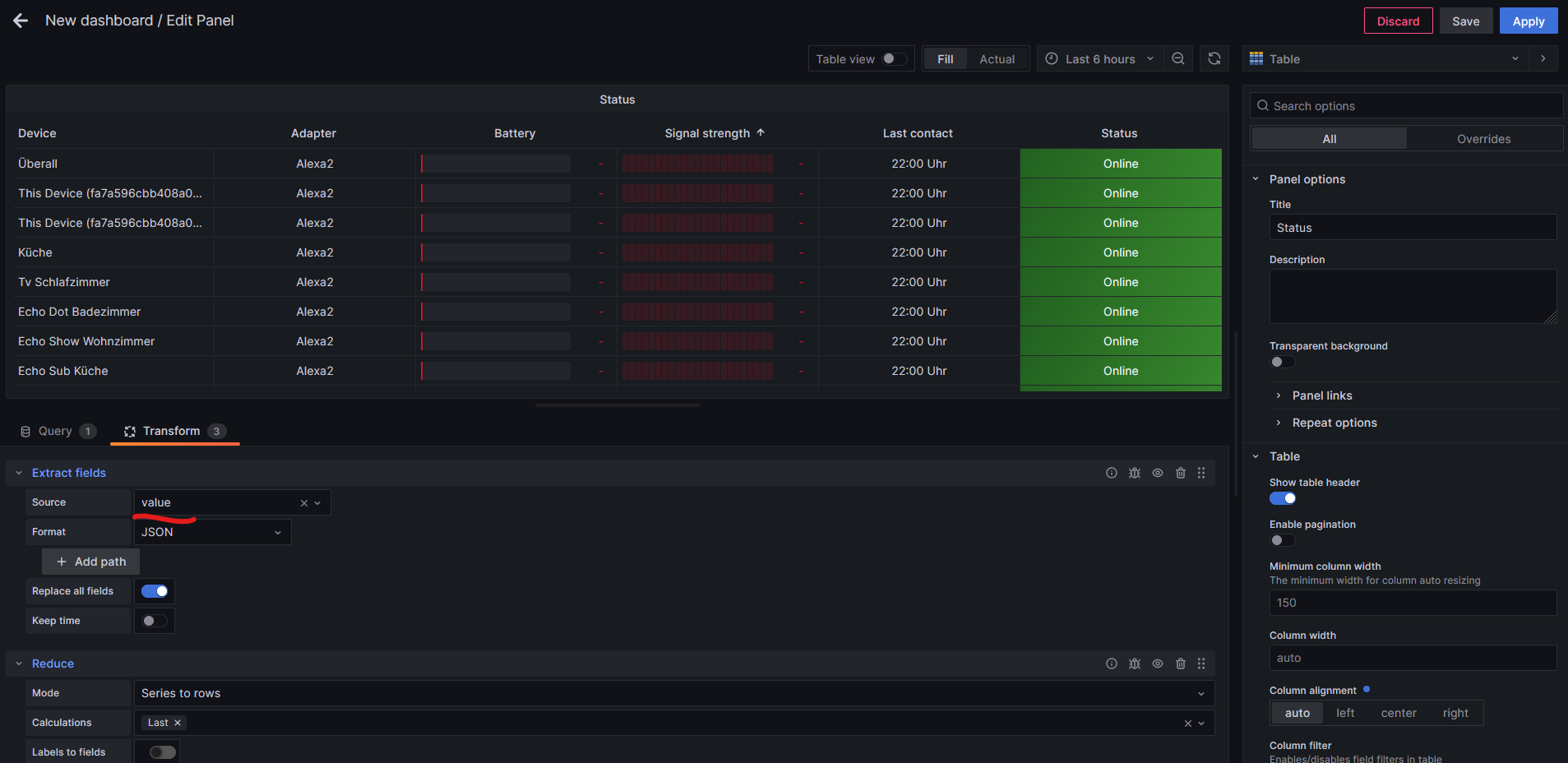Image resolution: width=1568 pixels, height=763 pixels.
Task: Click the Online status cell for Küche
Action: tap(1121, 252)
